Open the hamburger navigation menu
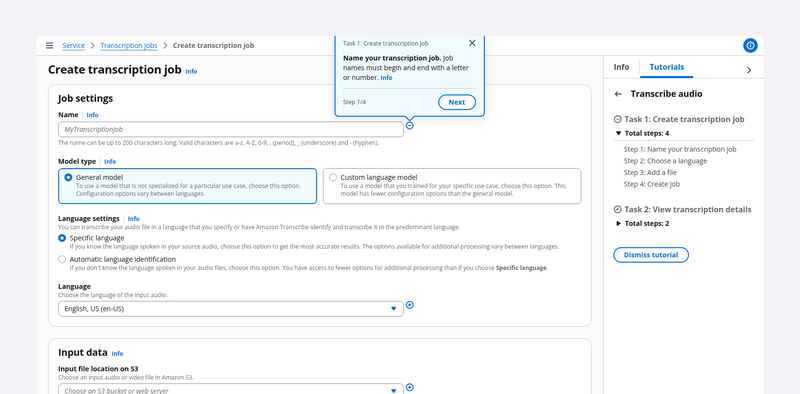800x394 pixels. 49,45
